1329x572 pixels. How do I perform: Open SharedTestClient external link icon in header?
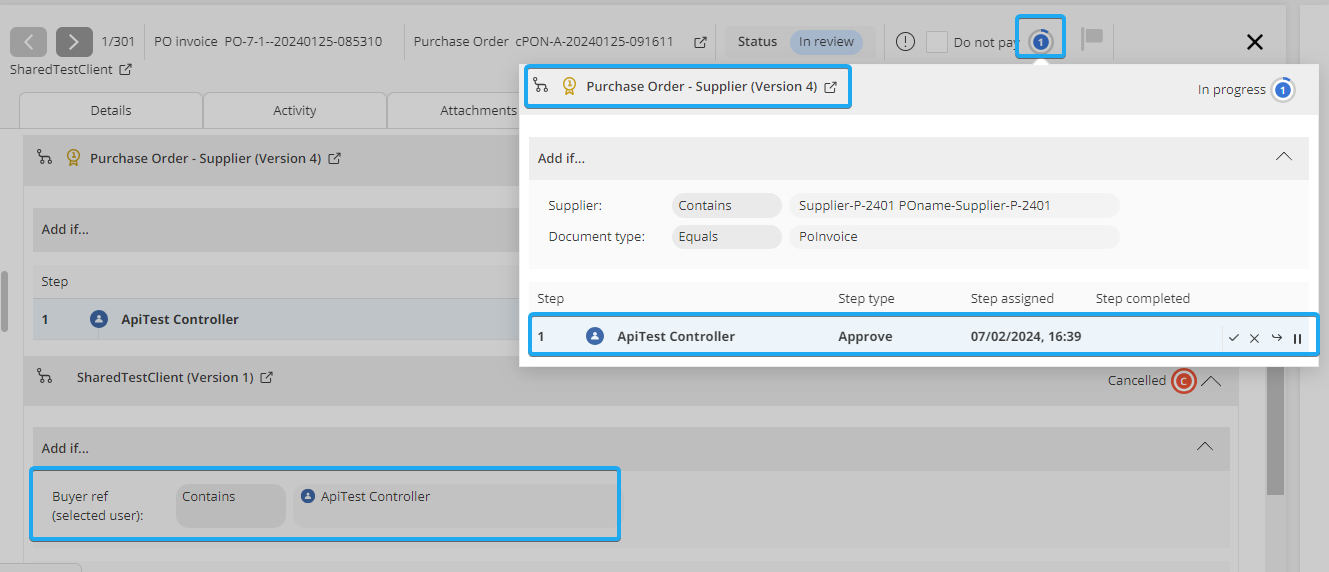point(125,70)
